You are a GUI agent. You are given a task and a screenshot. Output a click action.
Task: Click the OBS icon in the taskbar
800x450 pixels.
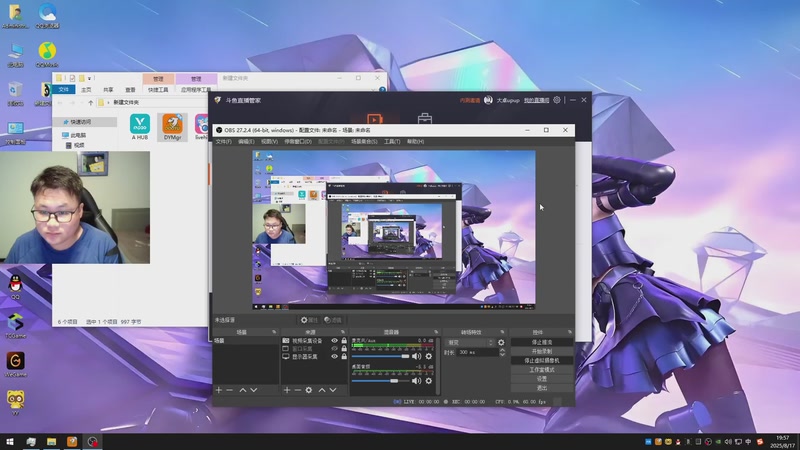coord(92,441)
